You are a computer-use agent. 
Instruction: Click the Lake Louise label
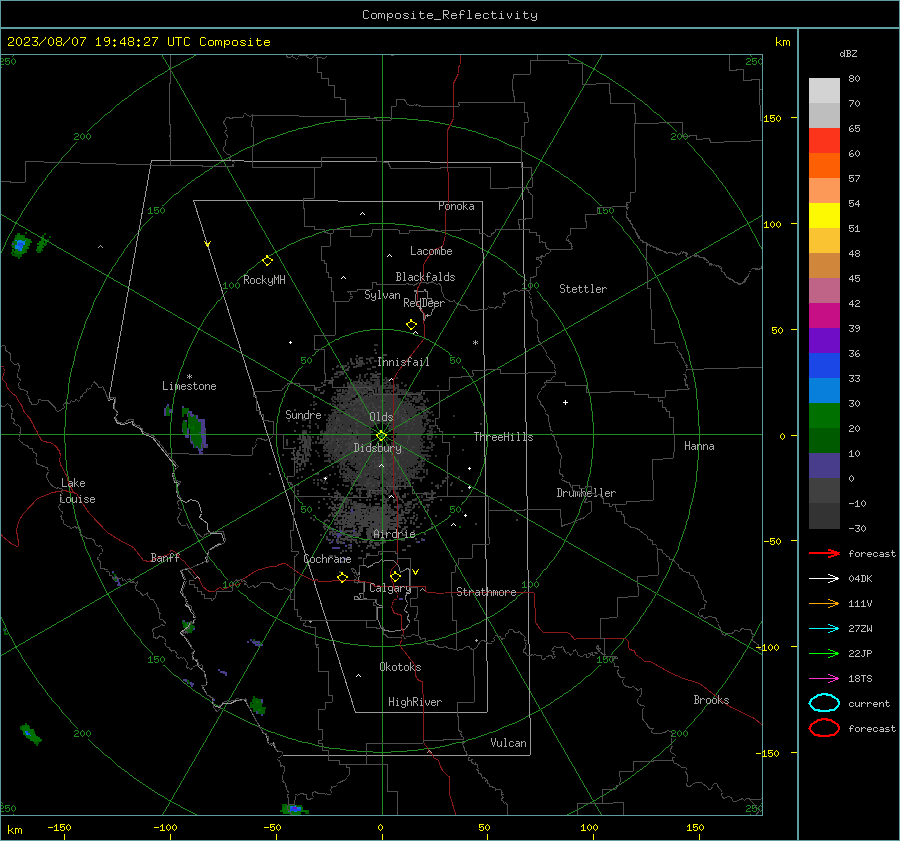point(77,491)
